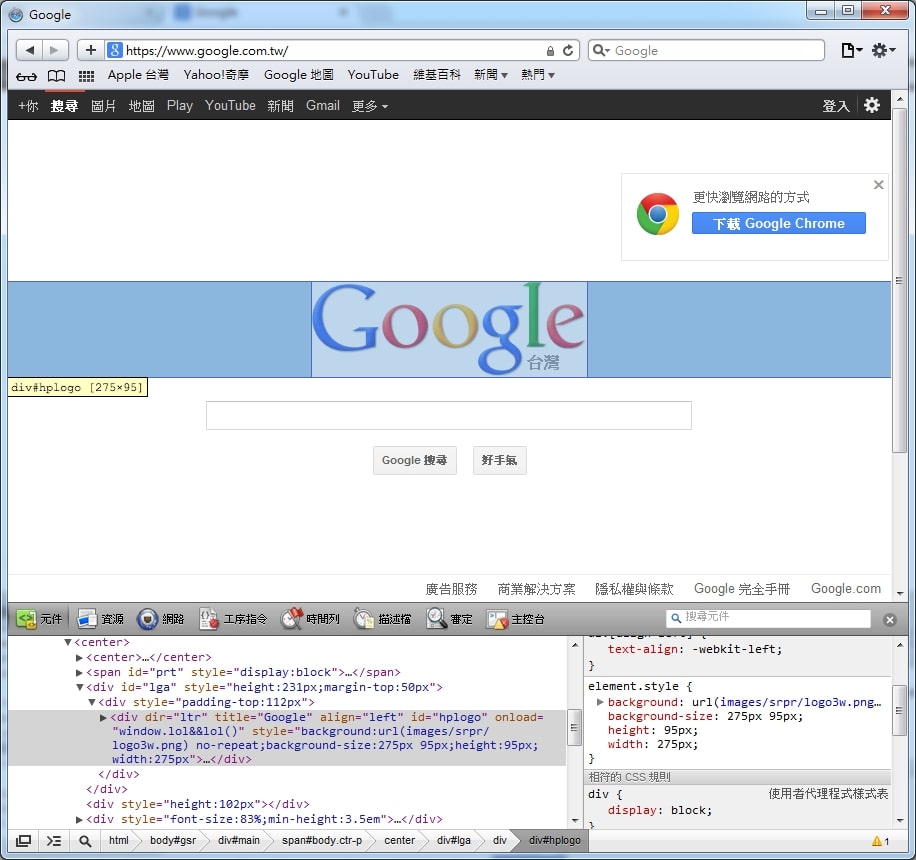This screenshot has height=860, width=916.
Task: Open the Resources (資源) panel
Action: 100,619
